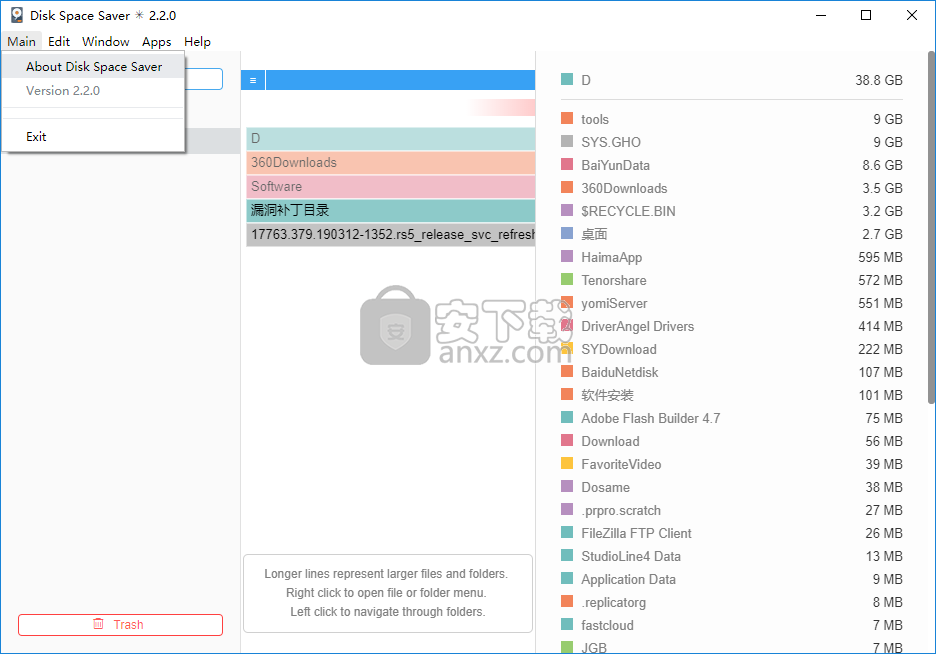The height and width of the screenshot is (654, 936).
Task: Open 360Downloads bar in chart
Action: point(390,162)
